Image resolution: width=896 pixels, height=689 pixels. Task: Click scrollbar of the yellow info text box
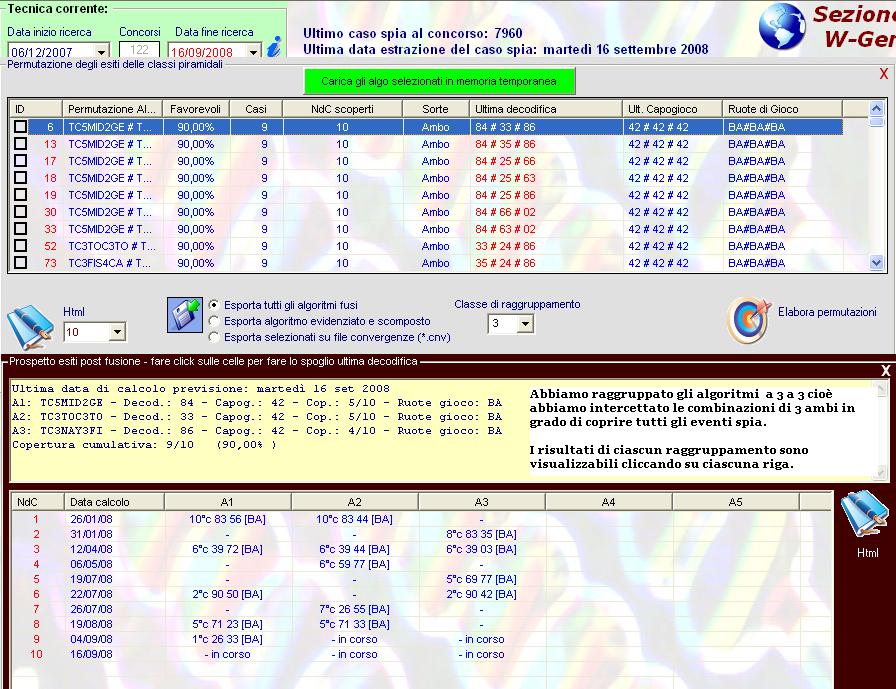coord(881,431)
